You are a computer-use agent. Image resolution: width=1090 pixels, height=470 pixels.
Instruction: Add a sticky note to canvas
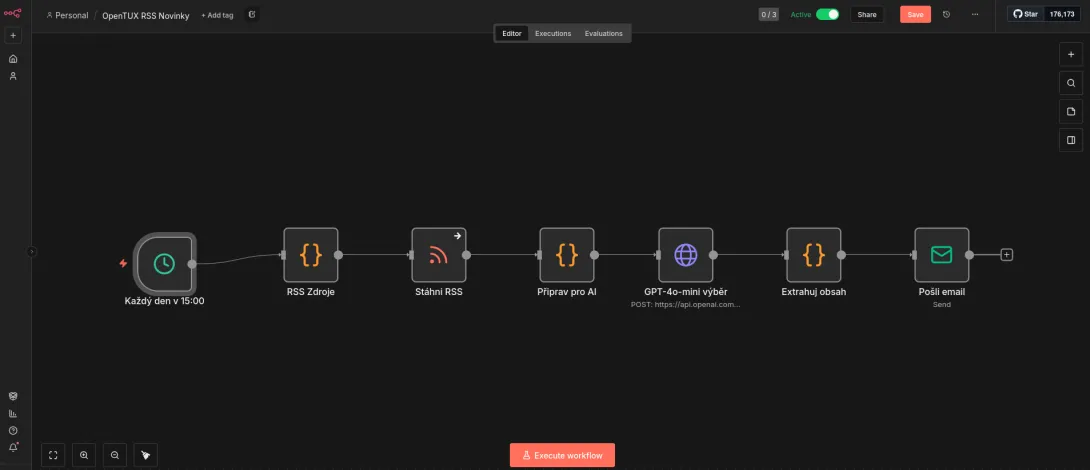tap(1071, 111)
